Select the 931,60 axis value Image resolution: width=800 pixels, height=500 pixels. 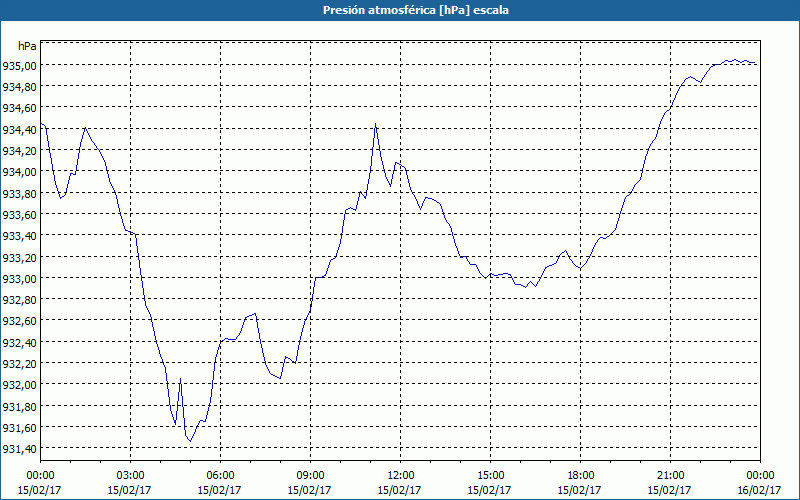(19, 428)
